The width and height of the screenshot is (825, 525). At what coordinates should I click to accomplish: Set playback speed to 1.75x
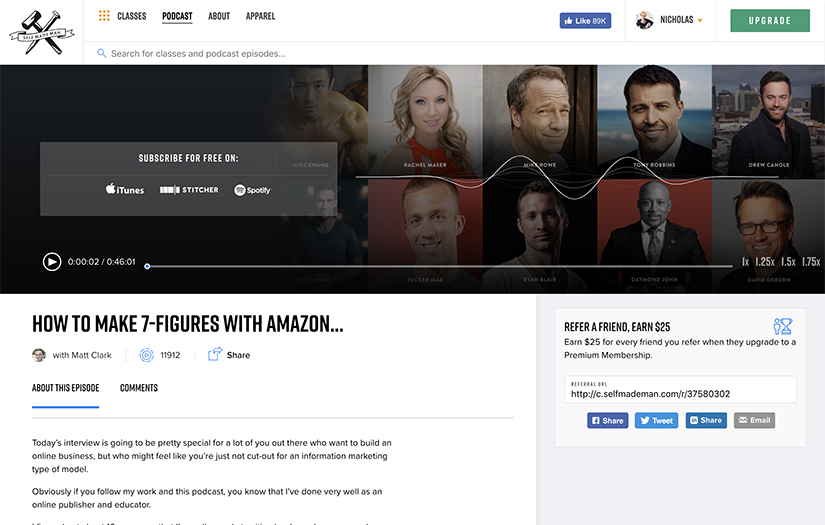[811, 261]
